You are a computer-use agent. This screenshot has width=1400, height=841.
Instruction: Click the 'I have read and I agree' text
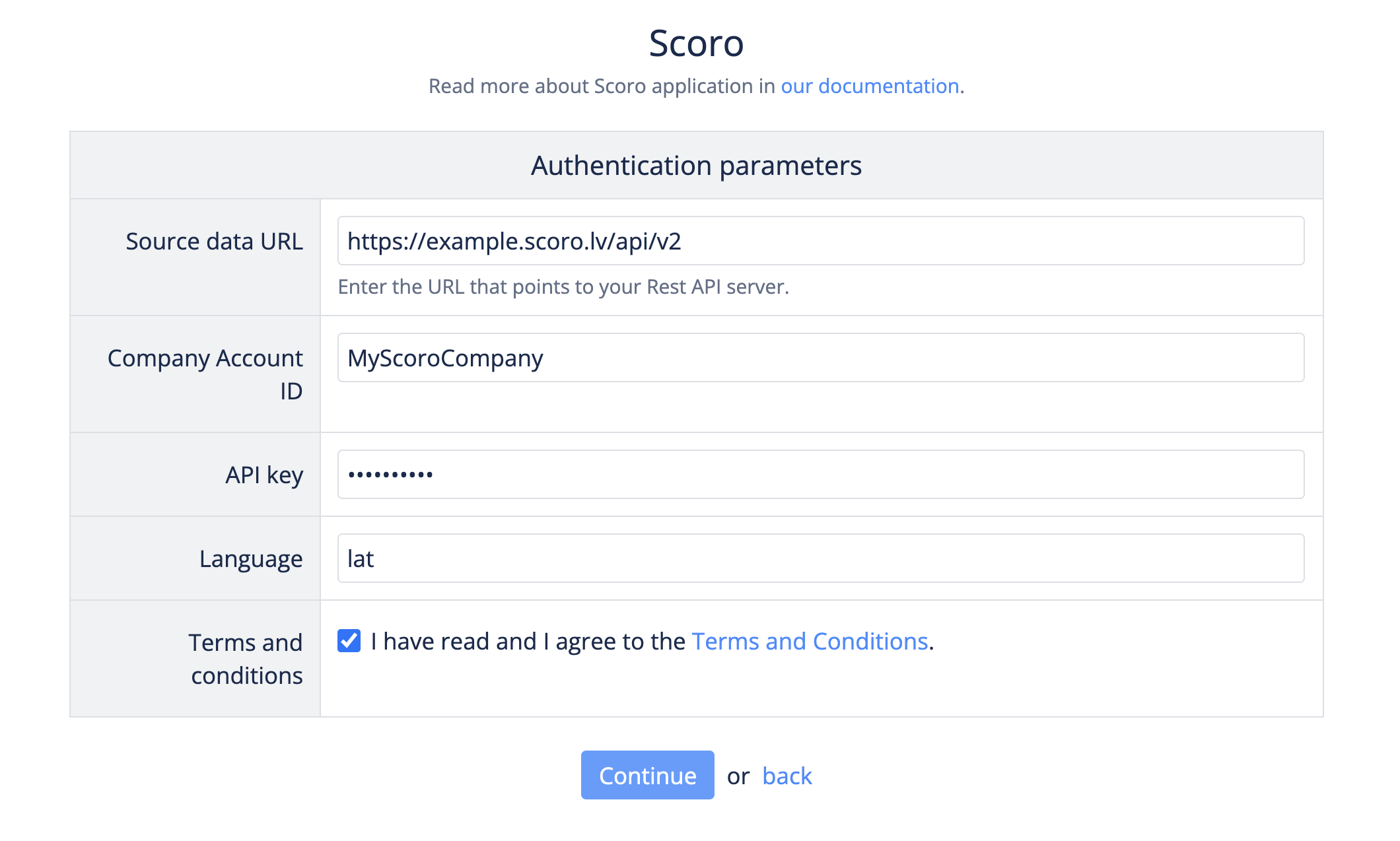point(528,642)
